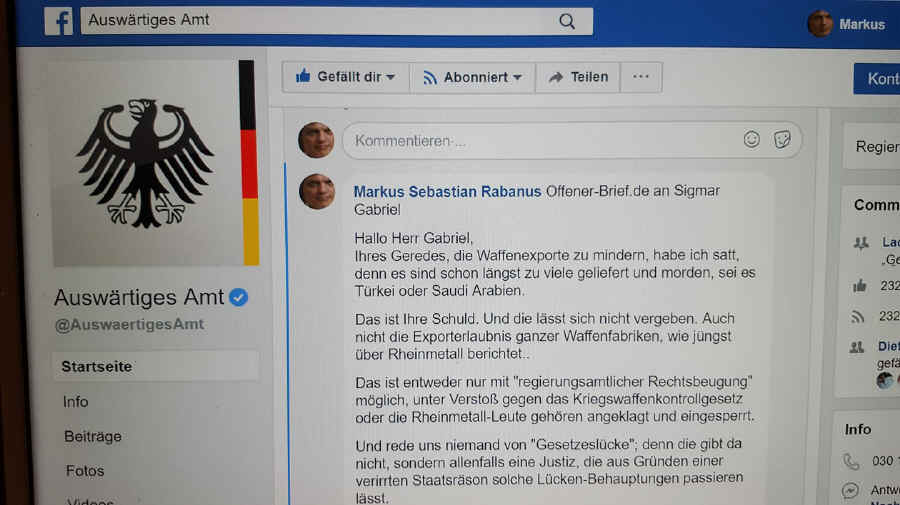Click the Facebook logo icon
The height and width of the screenshot is (505, 900).
(59, 22)
